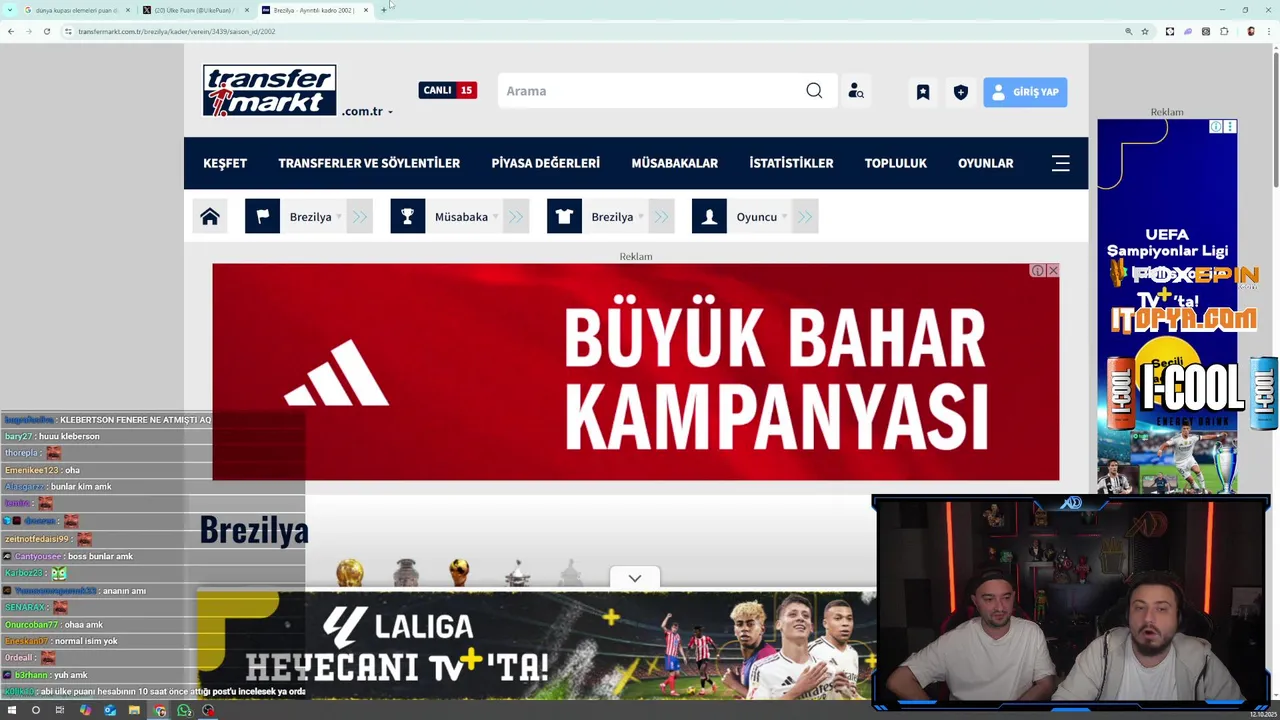This screenshot has height=720, width=1280.
Task: Click the home icon in breadcrumb bar
Action: (210, 216)
